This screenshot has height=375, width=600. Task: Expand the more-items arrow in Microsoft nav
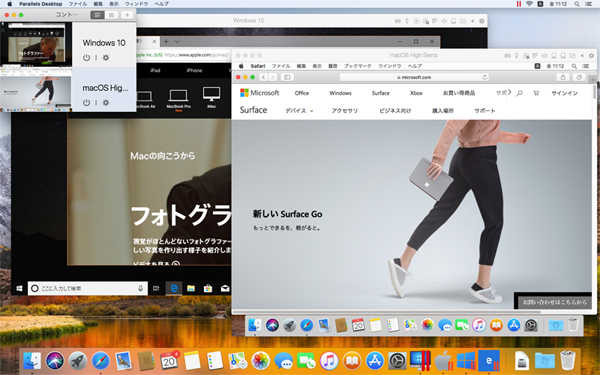[509, 92]
